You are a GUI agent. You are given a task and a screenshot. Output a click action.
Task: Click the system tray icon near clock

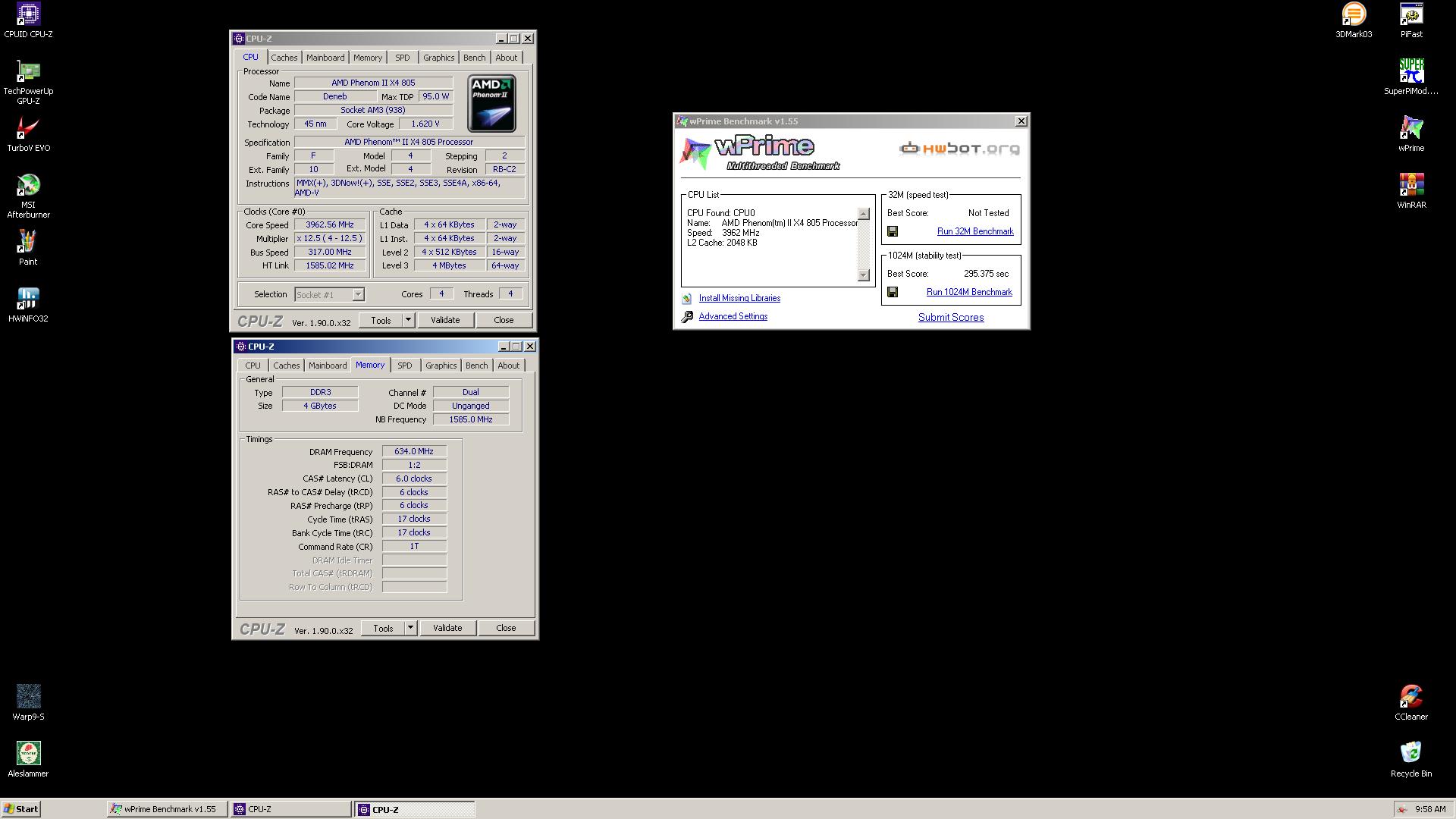tap(1402, 809)
